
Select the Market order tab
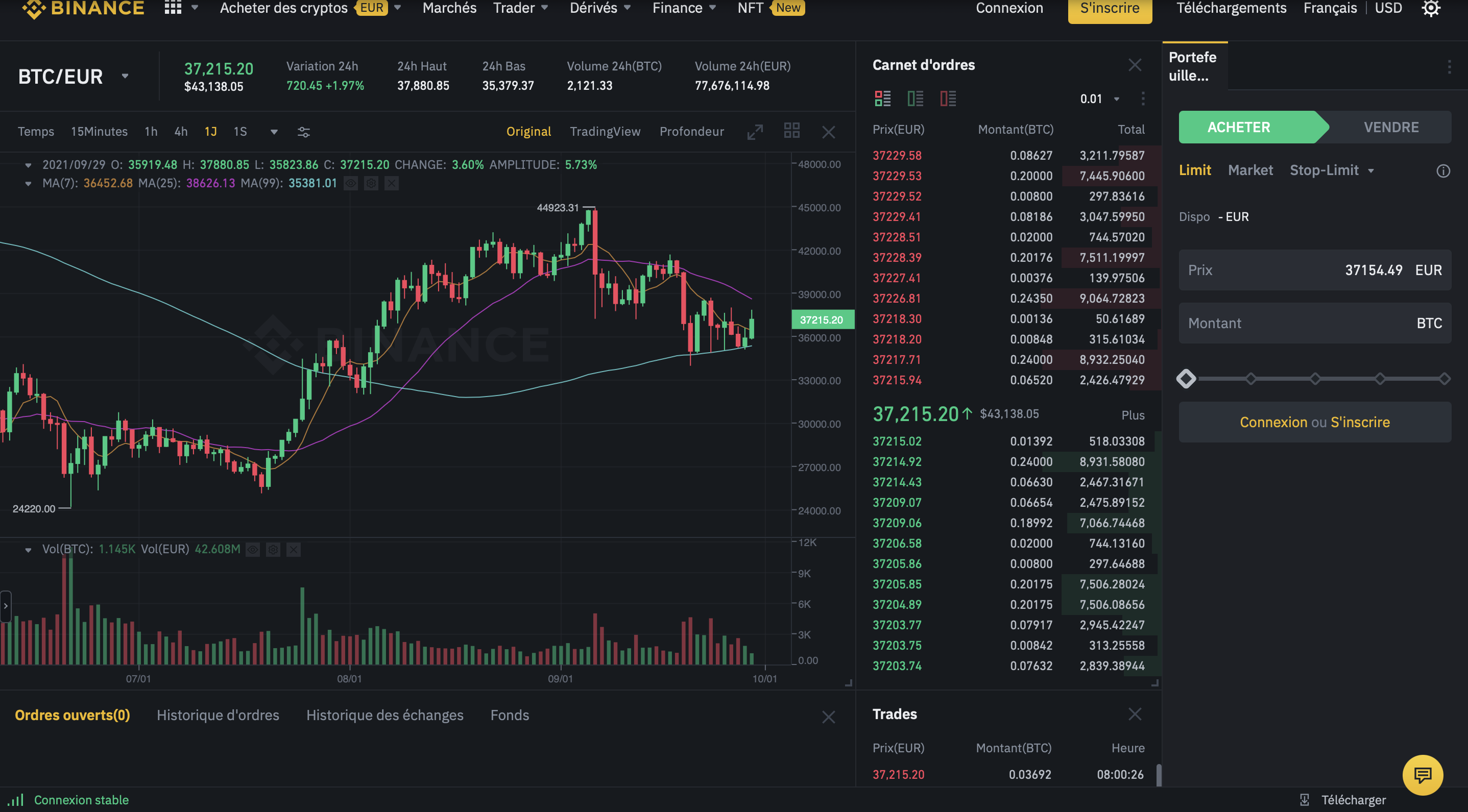click(1250, 170)
